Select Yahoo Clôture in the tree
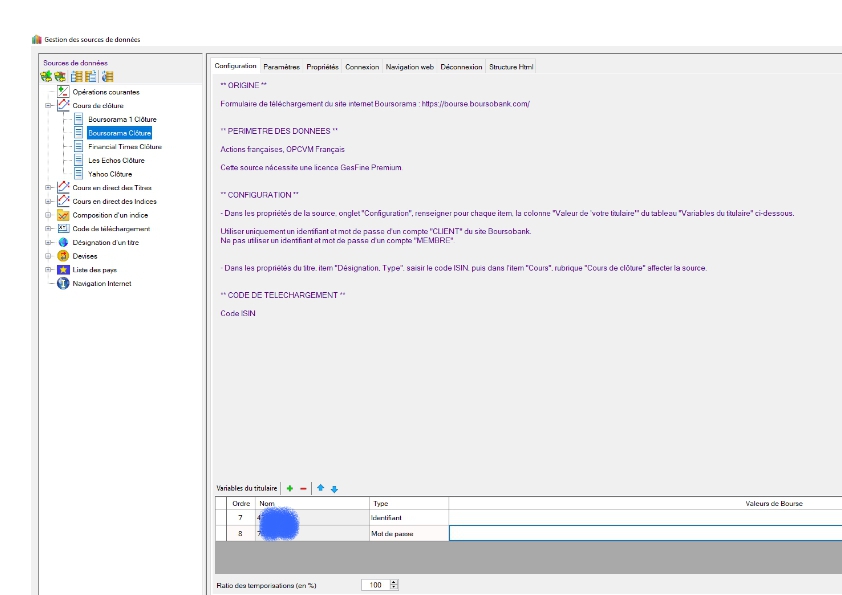842x595 pixels. (110, 174)
